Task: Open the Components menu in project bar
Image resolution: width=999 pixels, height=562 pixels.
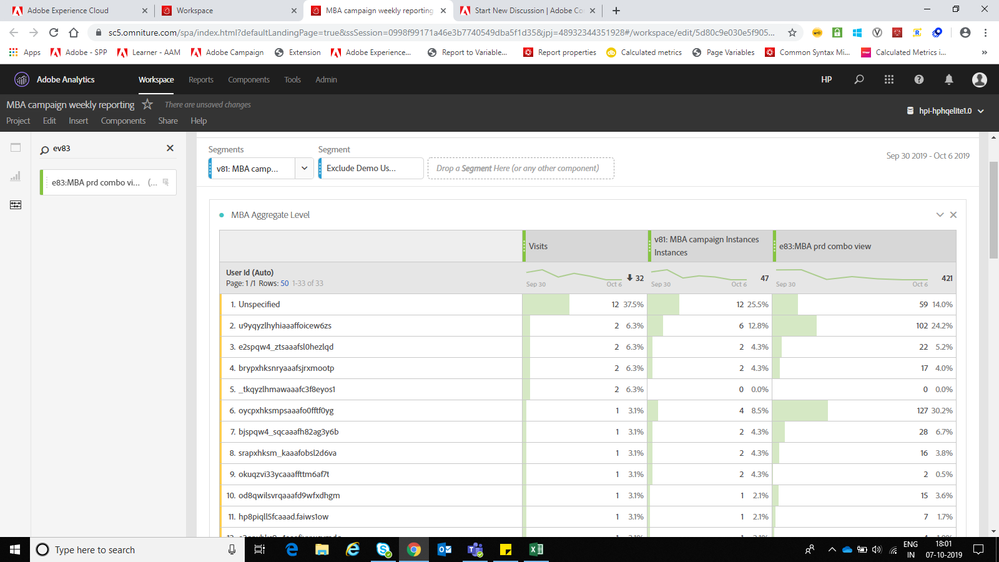Action: pos(123,121)
